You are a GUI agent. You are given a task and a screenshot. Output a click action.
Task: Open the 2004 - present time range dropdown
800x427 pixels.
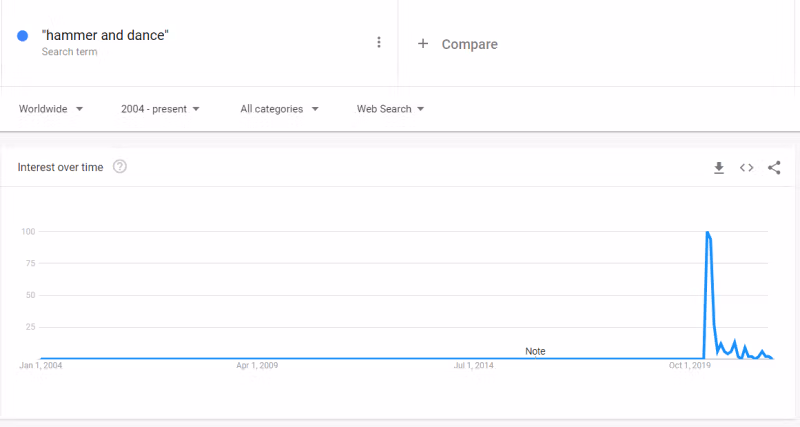tap(160, 109)
